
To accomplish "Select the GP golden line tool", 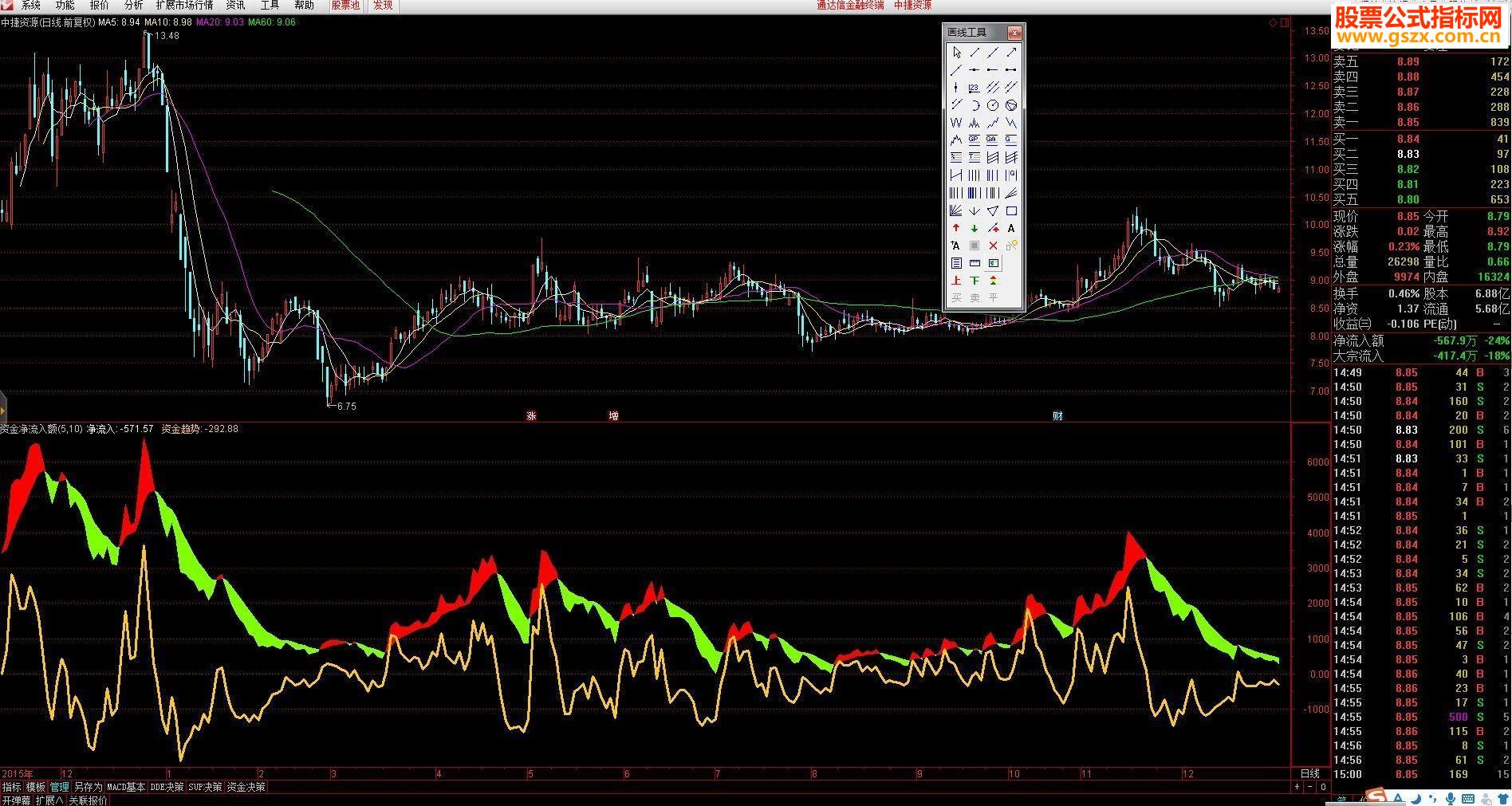I will pyautogui.click(x=975, y=140).
